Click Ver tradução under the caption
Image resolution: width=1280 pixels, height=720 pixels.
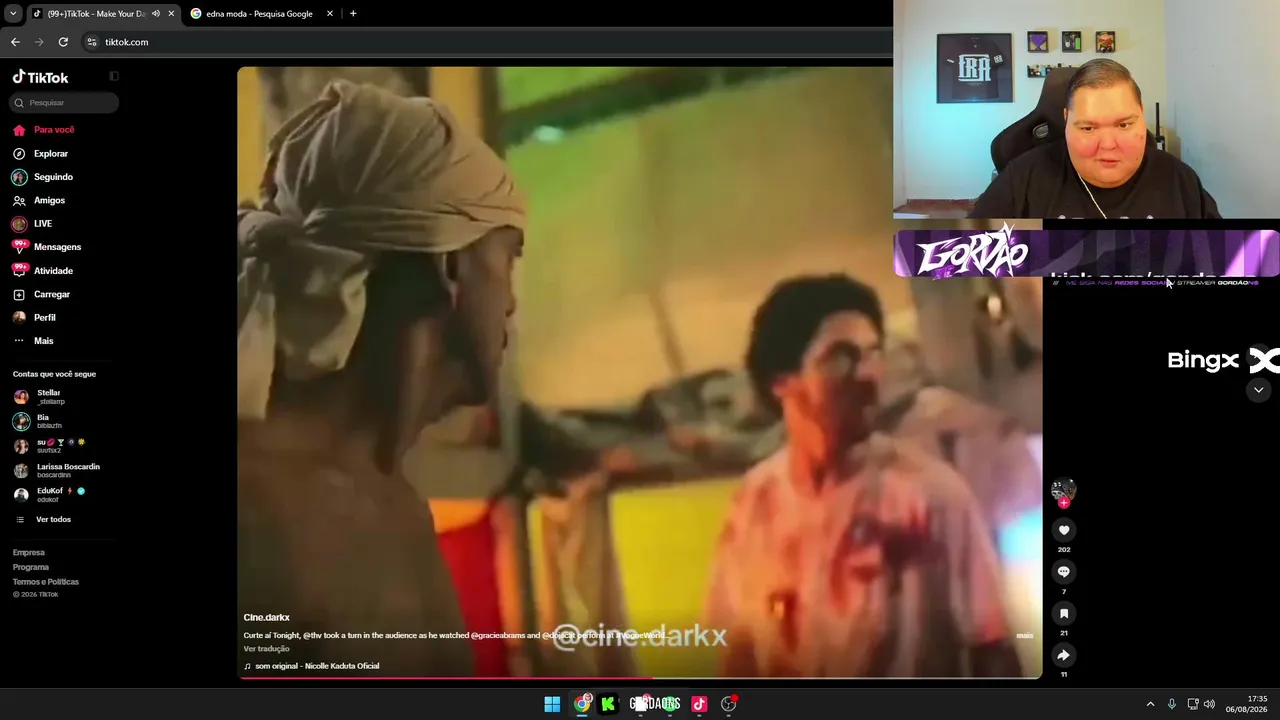[267, 649]
